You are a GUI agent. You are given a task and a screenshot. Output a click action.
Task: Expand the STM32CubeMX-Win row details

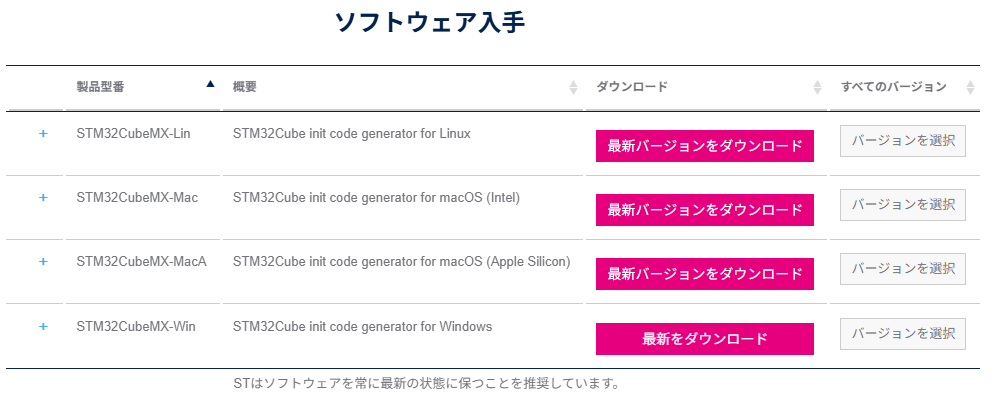click(x=43, y=327)
